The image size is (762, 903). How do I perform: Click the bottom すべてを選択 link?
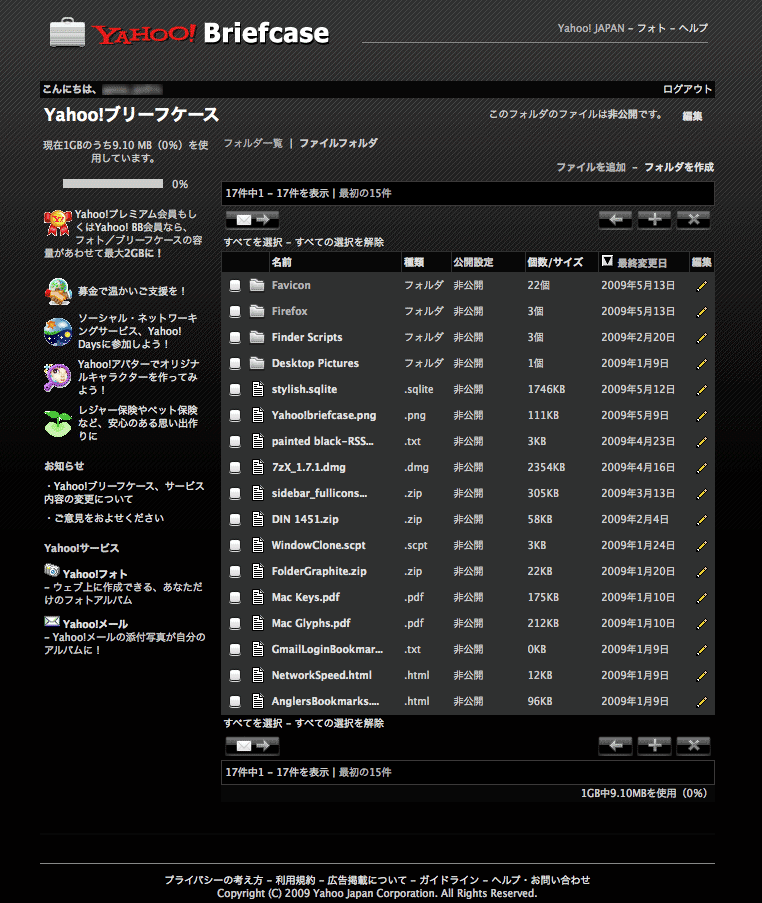pos(253,723)
